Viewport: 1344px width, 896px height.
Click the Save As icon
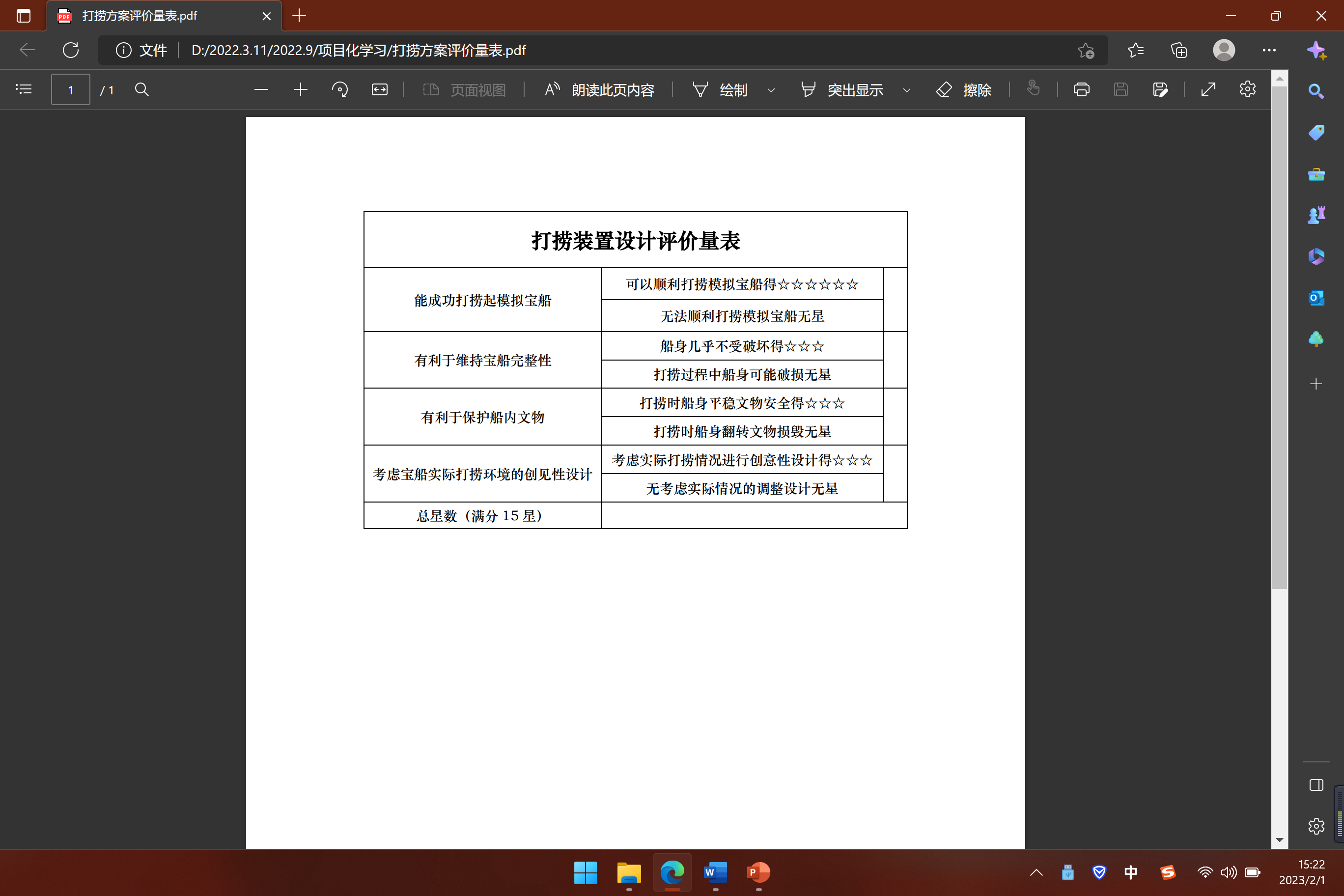[x=1160, y=90]
